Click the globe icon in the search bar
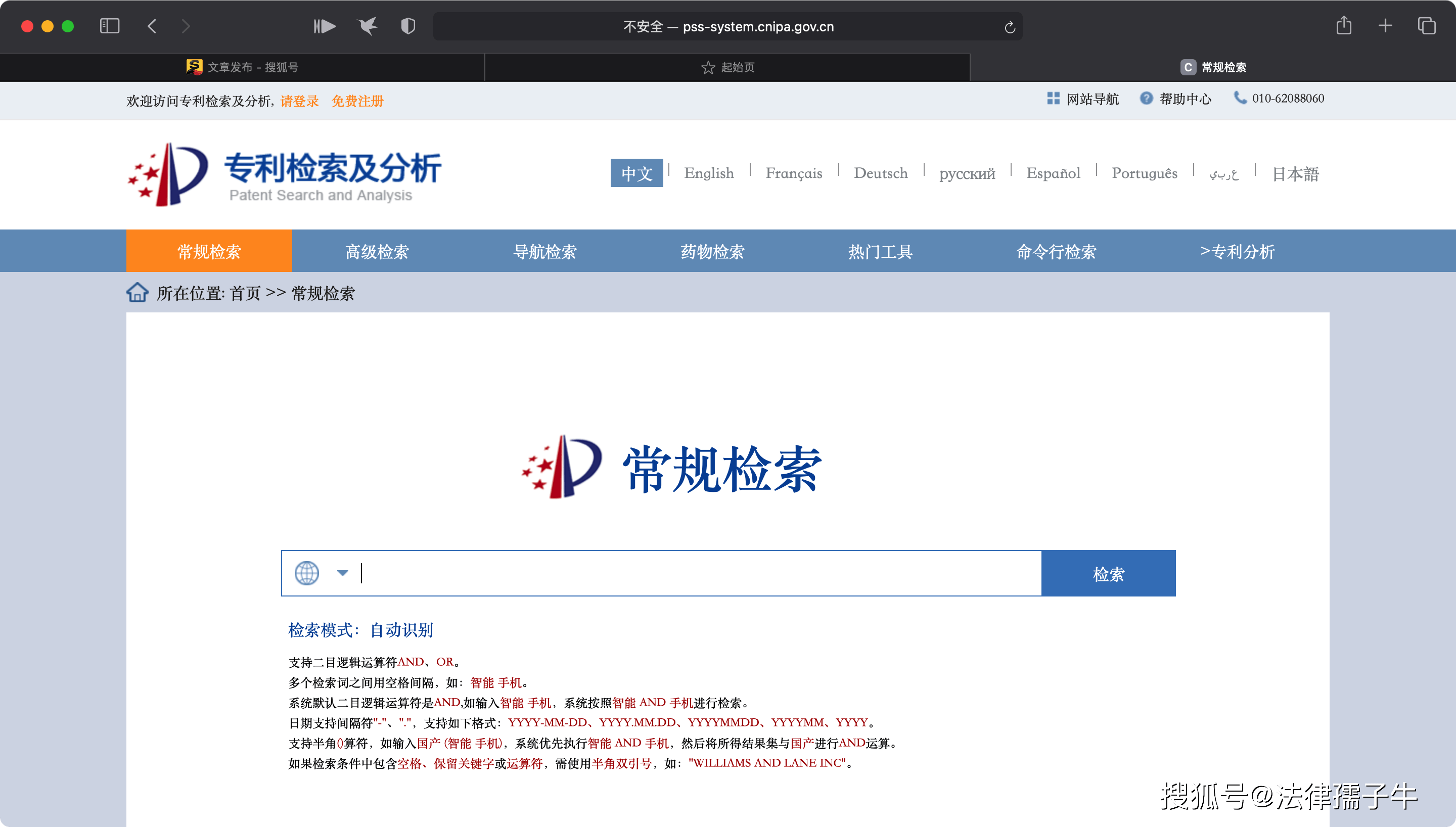 [x=308, y=573]
